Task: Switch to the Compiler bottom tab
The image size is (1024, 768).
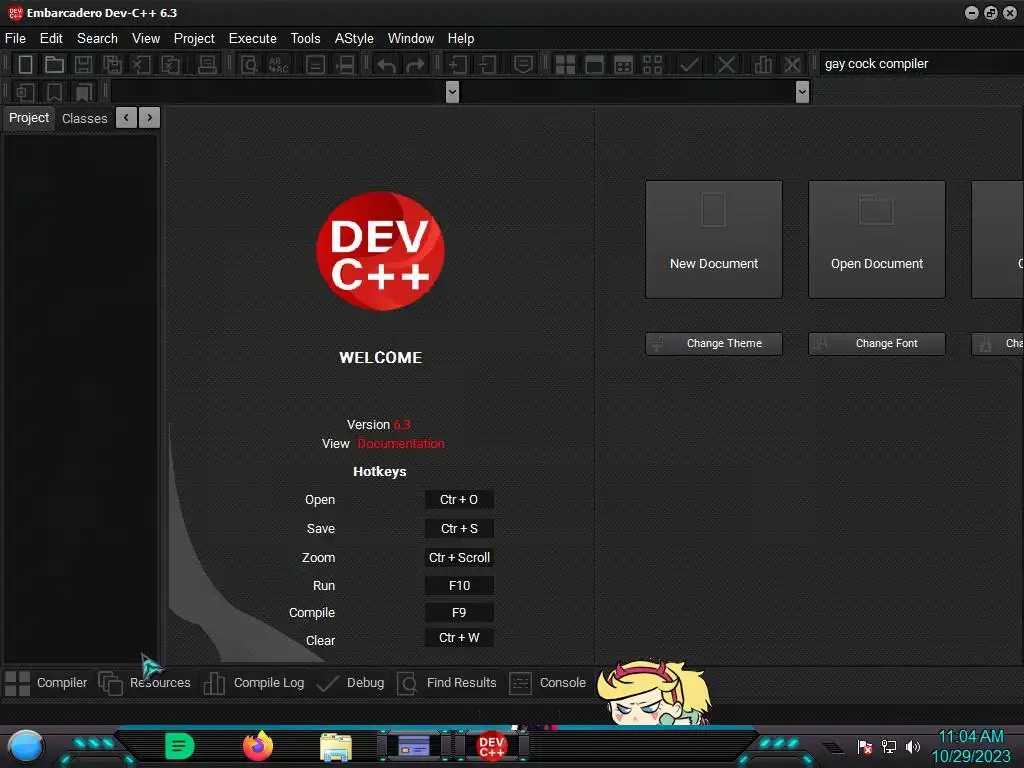Action: [x=46, y=683]
